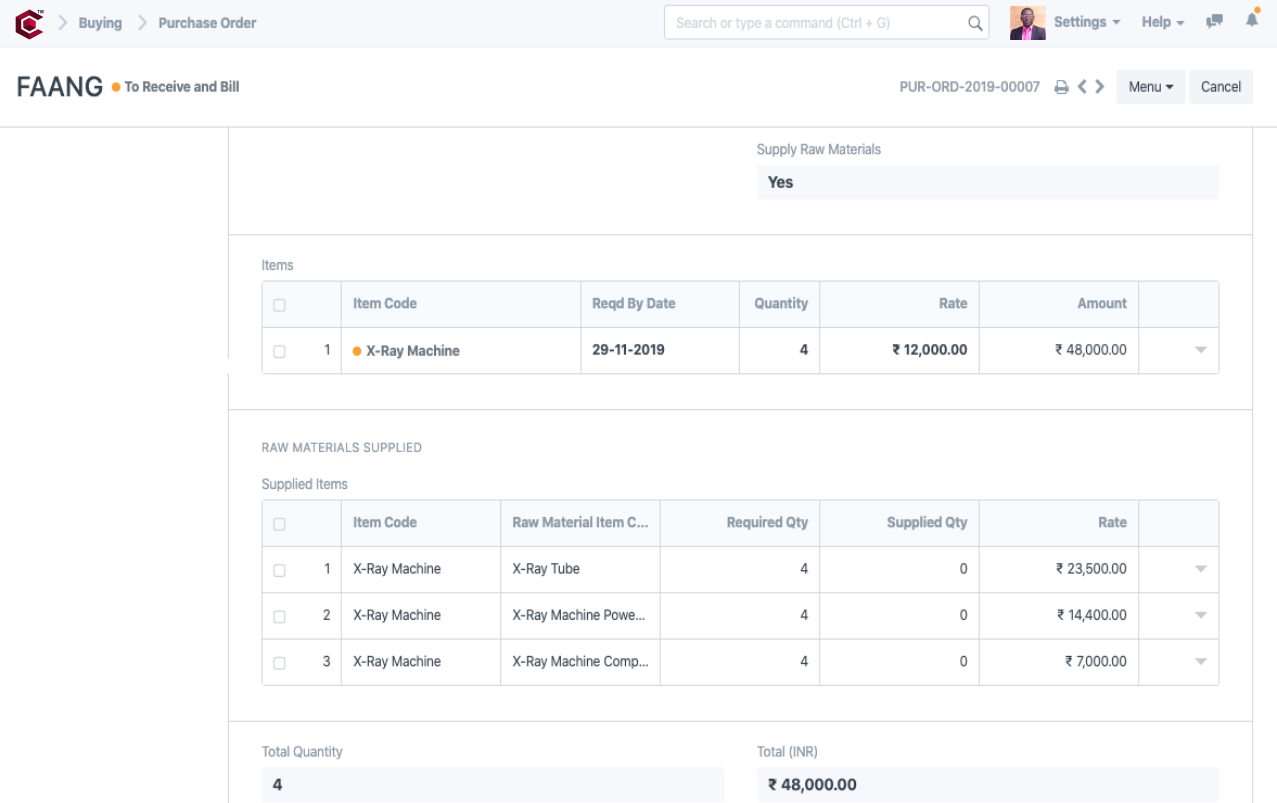This screenshot has width=1277, height=803.
Task: Open the Help dropdown menu
Action: tap(1162, 22)
